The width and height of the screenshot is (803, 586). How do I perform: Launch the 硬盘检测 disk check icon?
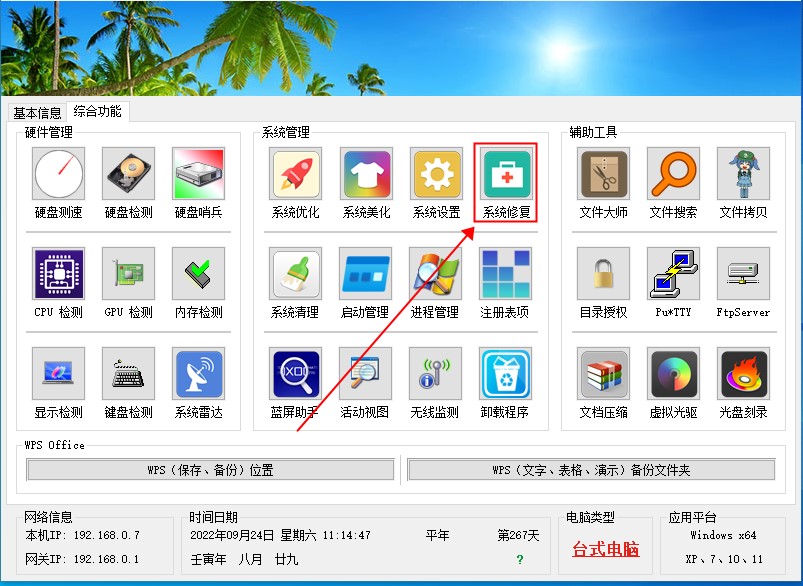click(x=129, y=175)
